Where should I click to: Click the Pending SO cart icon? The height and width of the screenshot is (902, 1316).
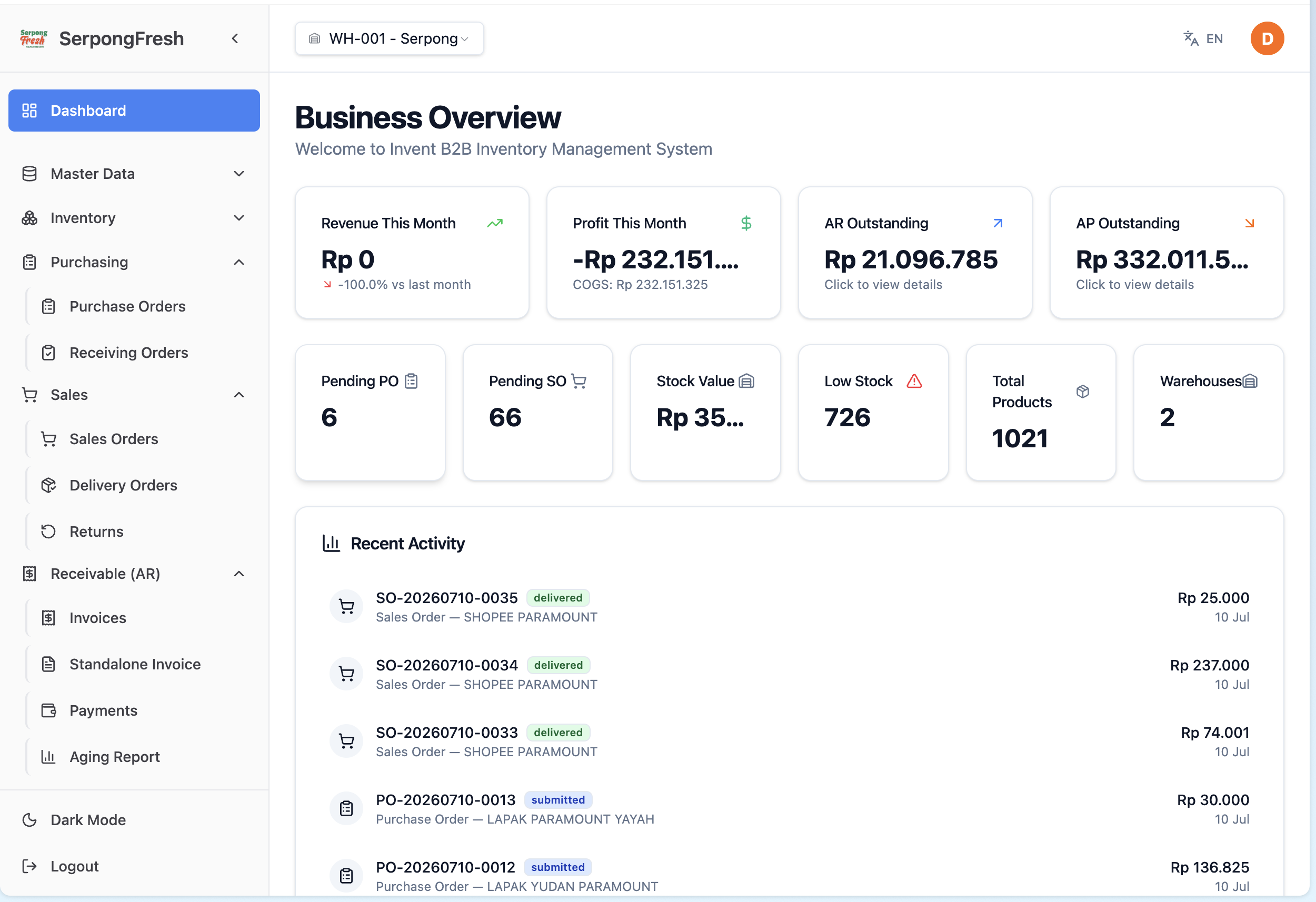tap(579, 381)
